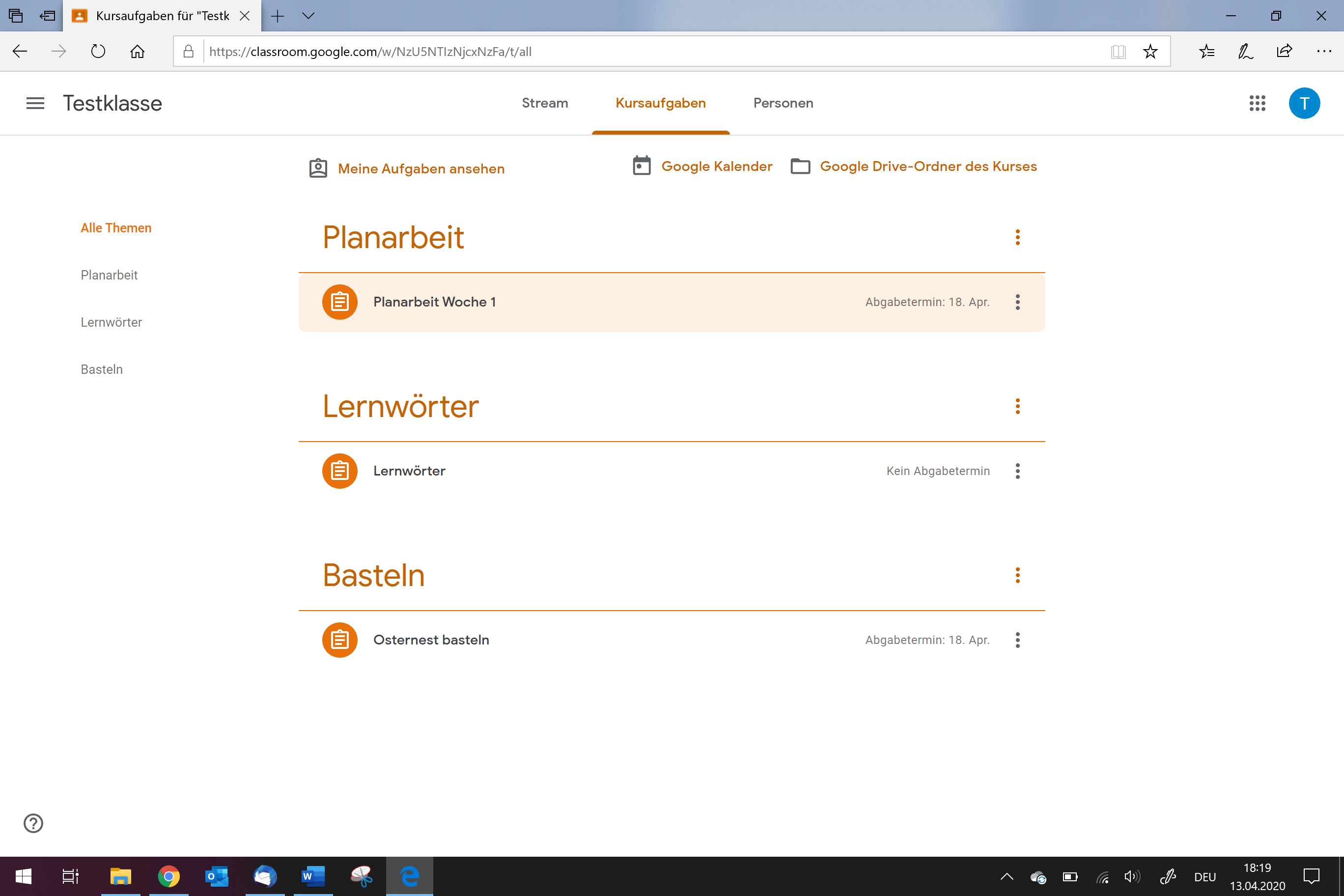The height and width of the screenshot is (896, 1344).
Task: Open the volume control icon
Action: click(1131, 876)
